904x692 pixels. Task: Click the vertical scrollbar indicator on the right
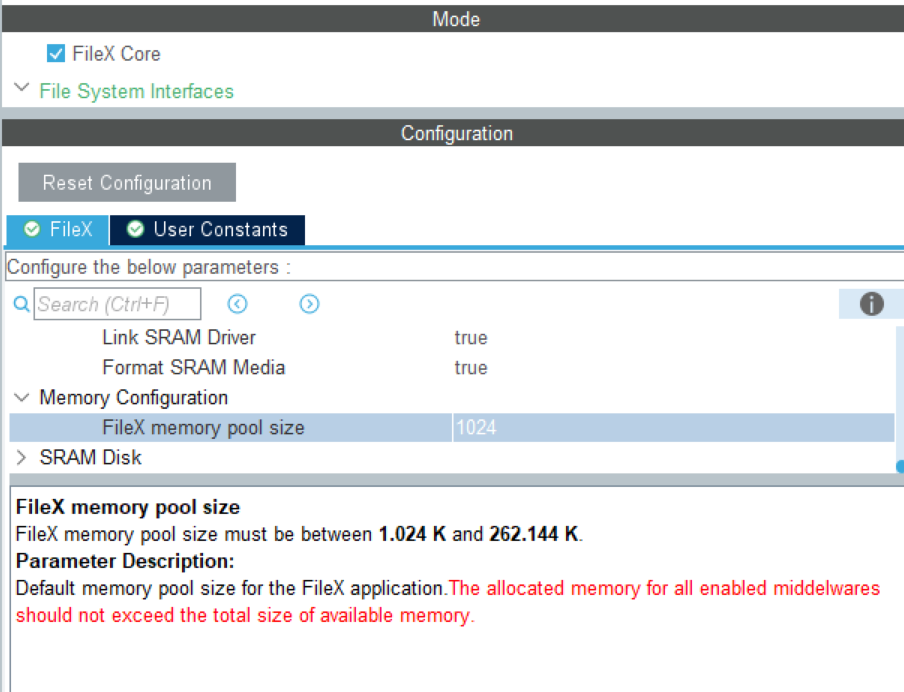click(898, 465)
